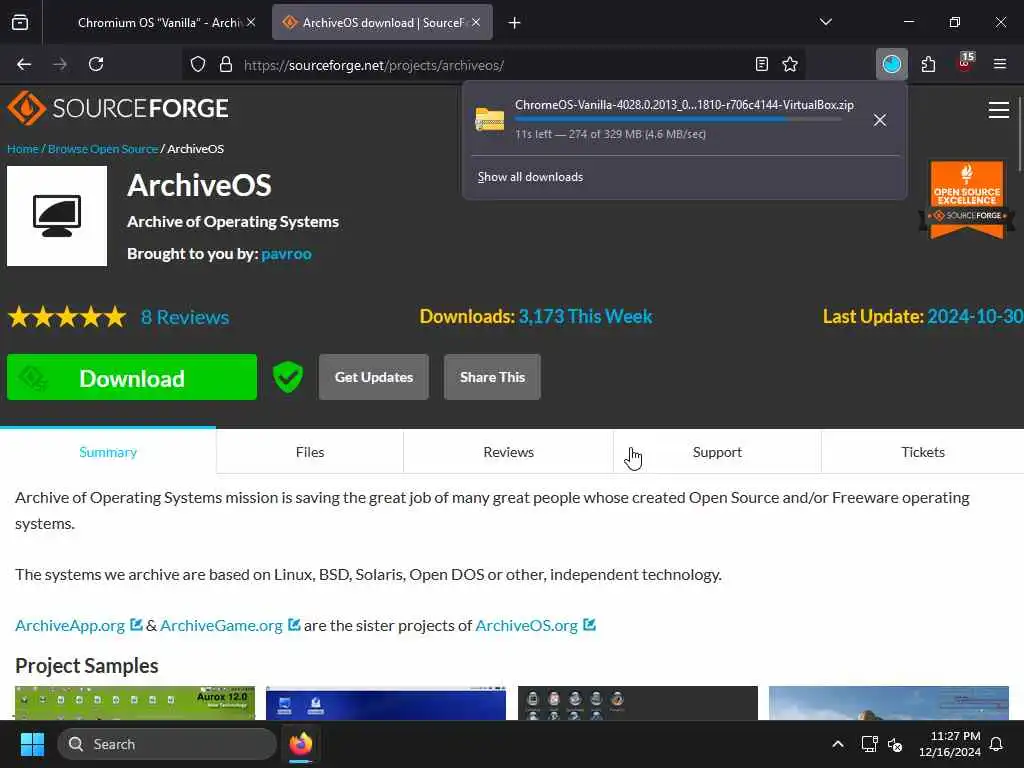Expand the list all tabs chevron

pyautogui.click(x=825, y=22)
